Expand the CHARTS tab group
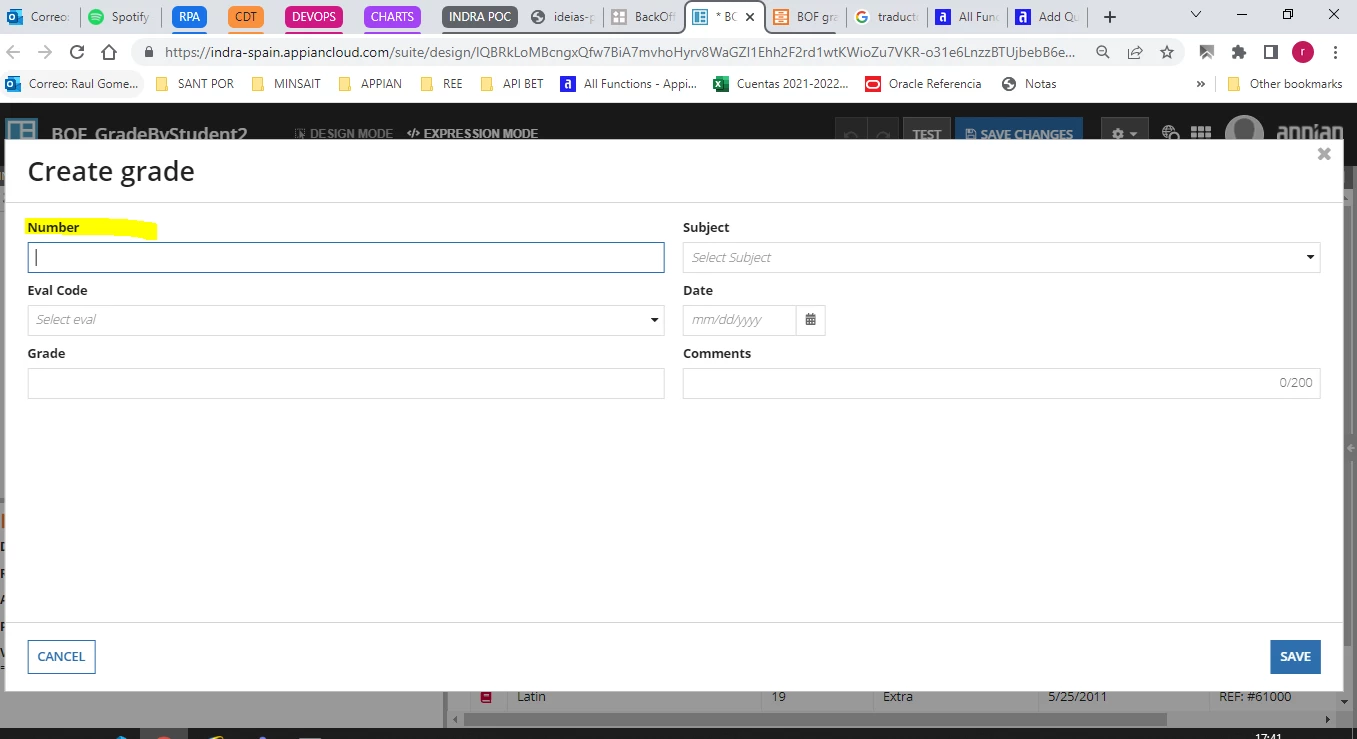 pyautogui.click(x=392, y=17)
